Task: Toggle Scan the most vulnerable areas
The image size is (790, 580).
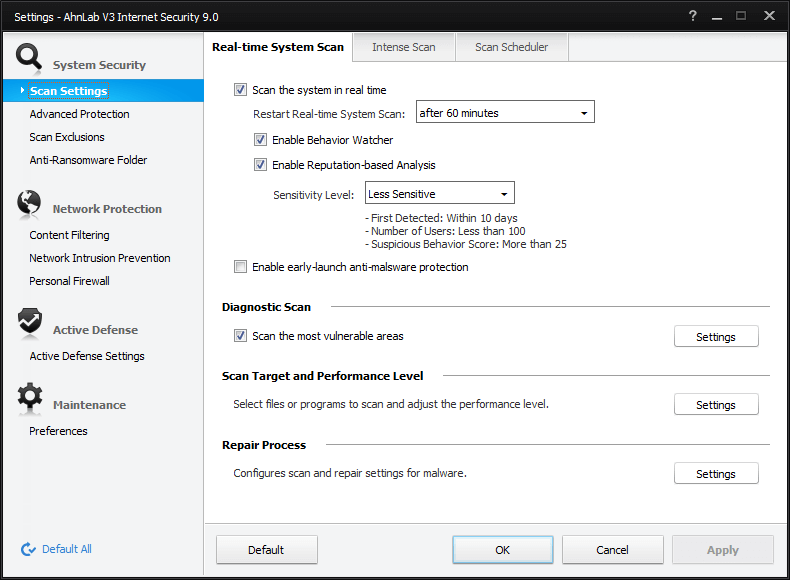Action: click(x=240, y=336)
